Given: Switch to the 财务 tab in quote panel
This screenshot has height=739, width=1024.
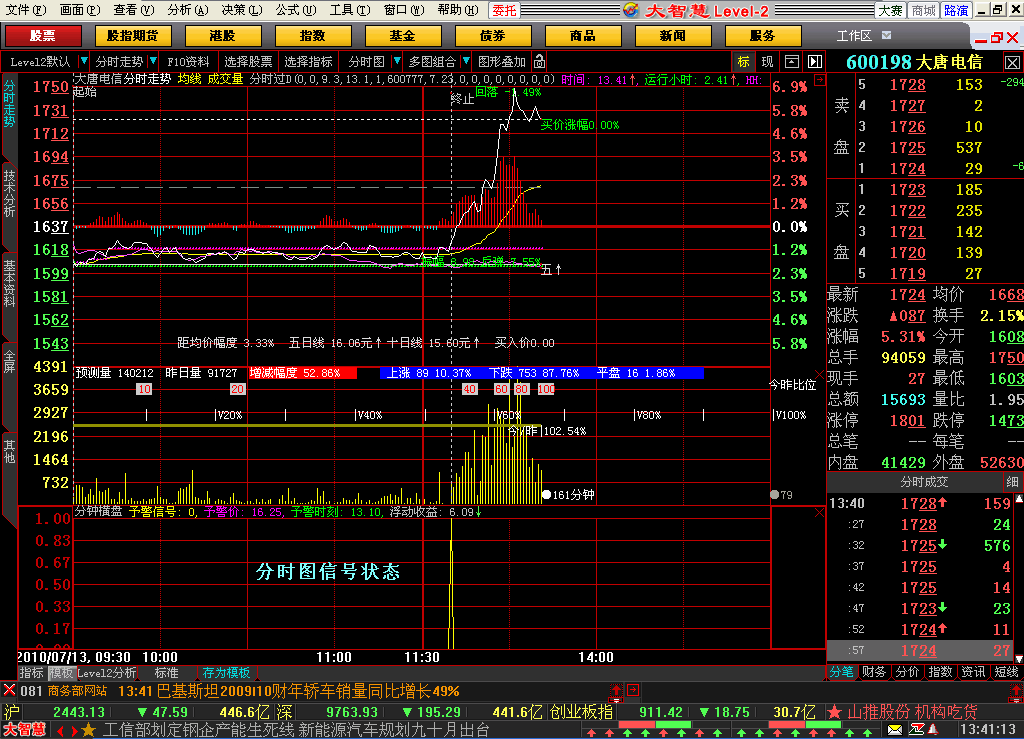Looking at the screenshot, I should point(874,672).
